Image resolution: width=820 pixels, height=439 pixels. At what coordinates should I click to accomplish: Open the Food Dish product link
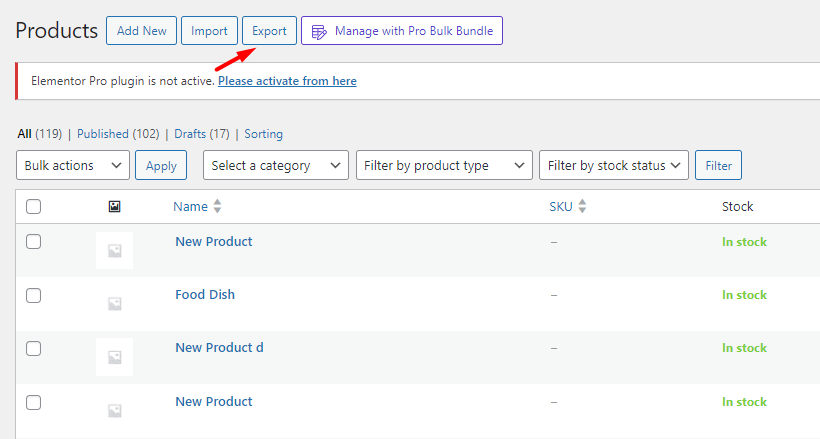[205, 295]
